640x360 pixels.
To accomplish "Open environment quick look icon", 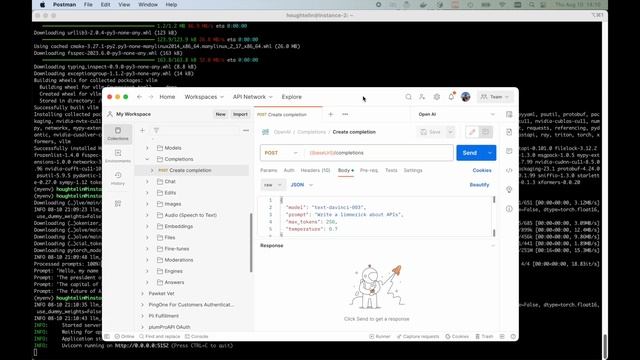I will tap(509, 114).
